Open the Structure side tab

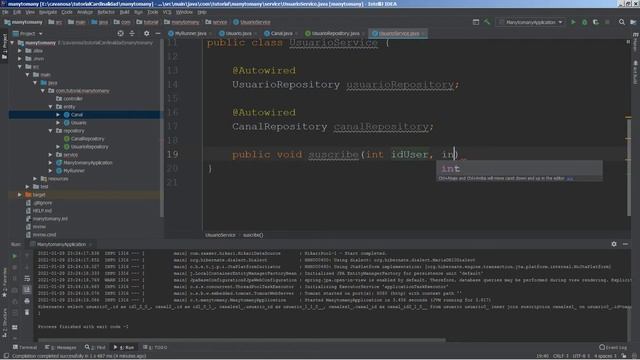pos(4,322)
